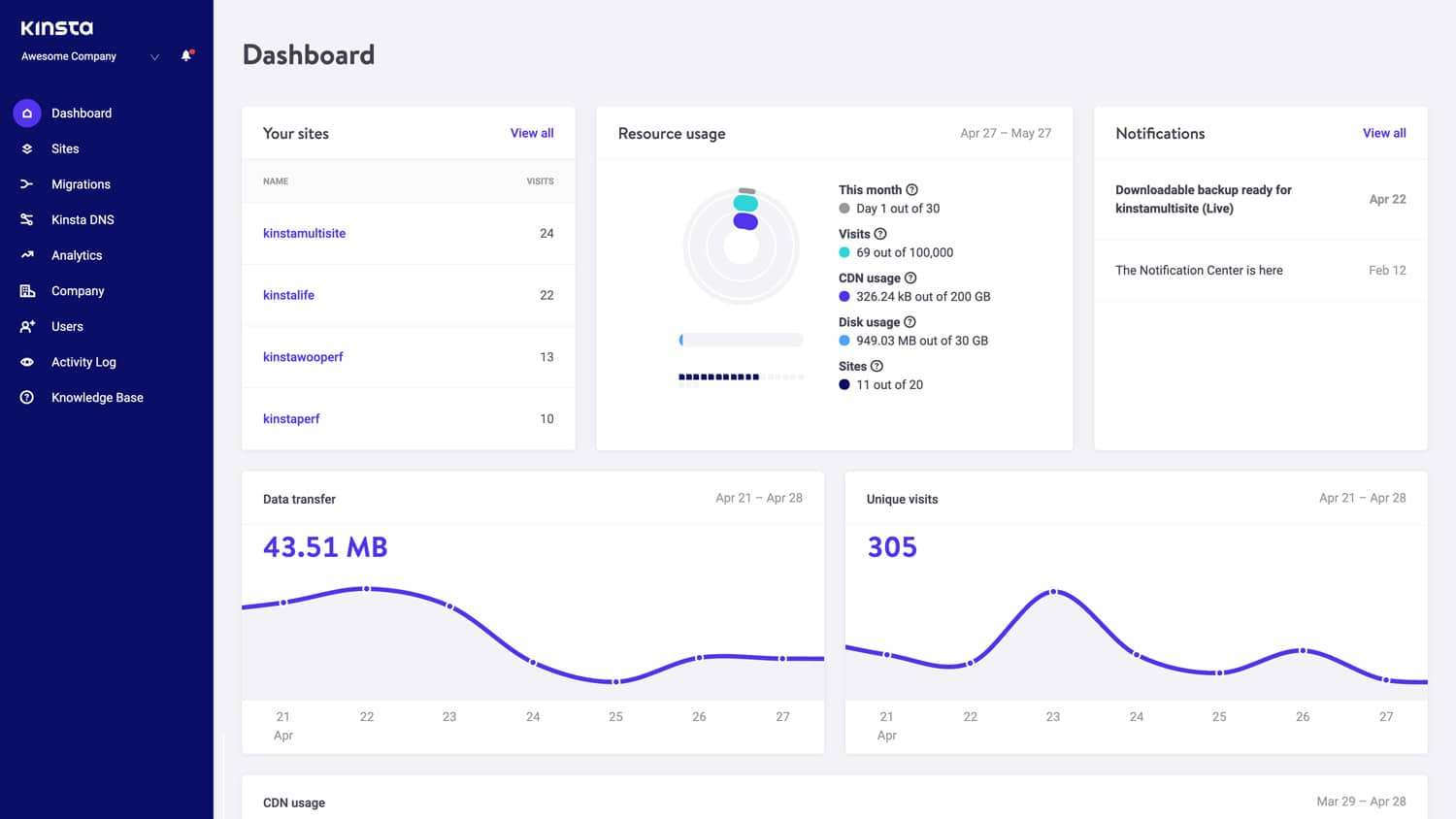The width and height of the screenshot is (1456, 819).
Task: Click the 43.51 MB data transfer value
Action: pyautogui.click(x=325, y=547)
